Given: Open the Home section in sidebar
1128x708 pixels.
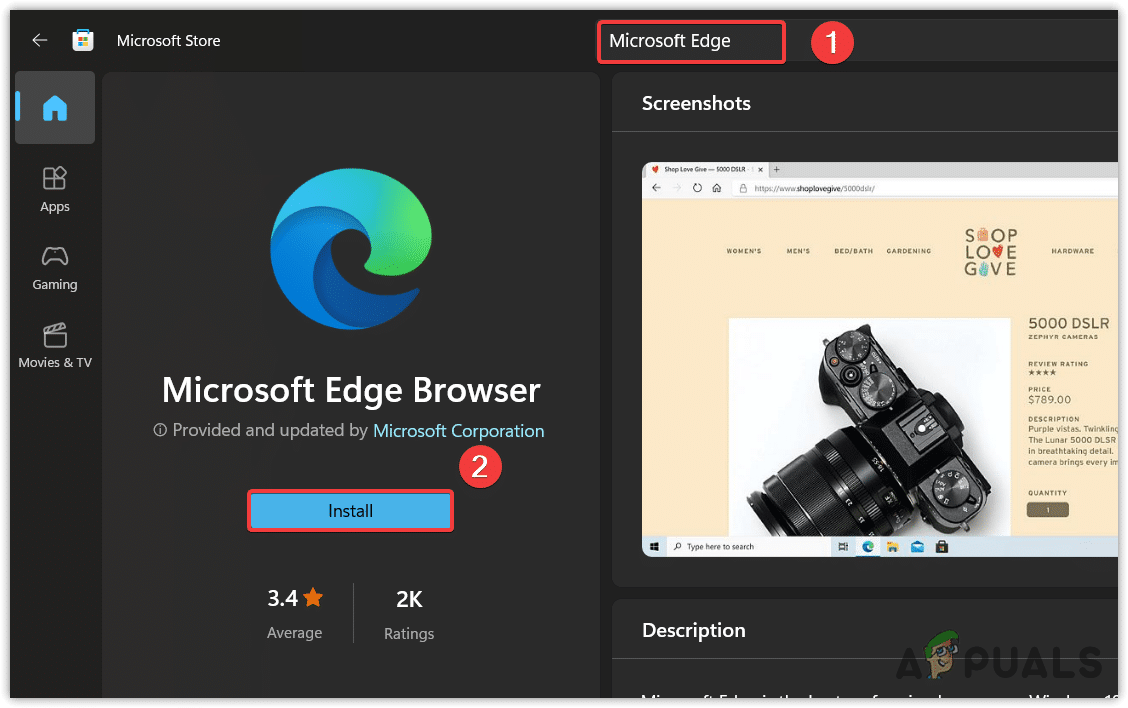Looking at the screenshot, I should tap(55, 108).
